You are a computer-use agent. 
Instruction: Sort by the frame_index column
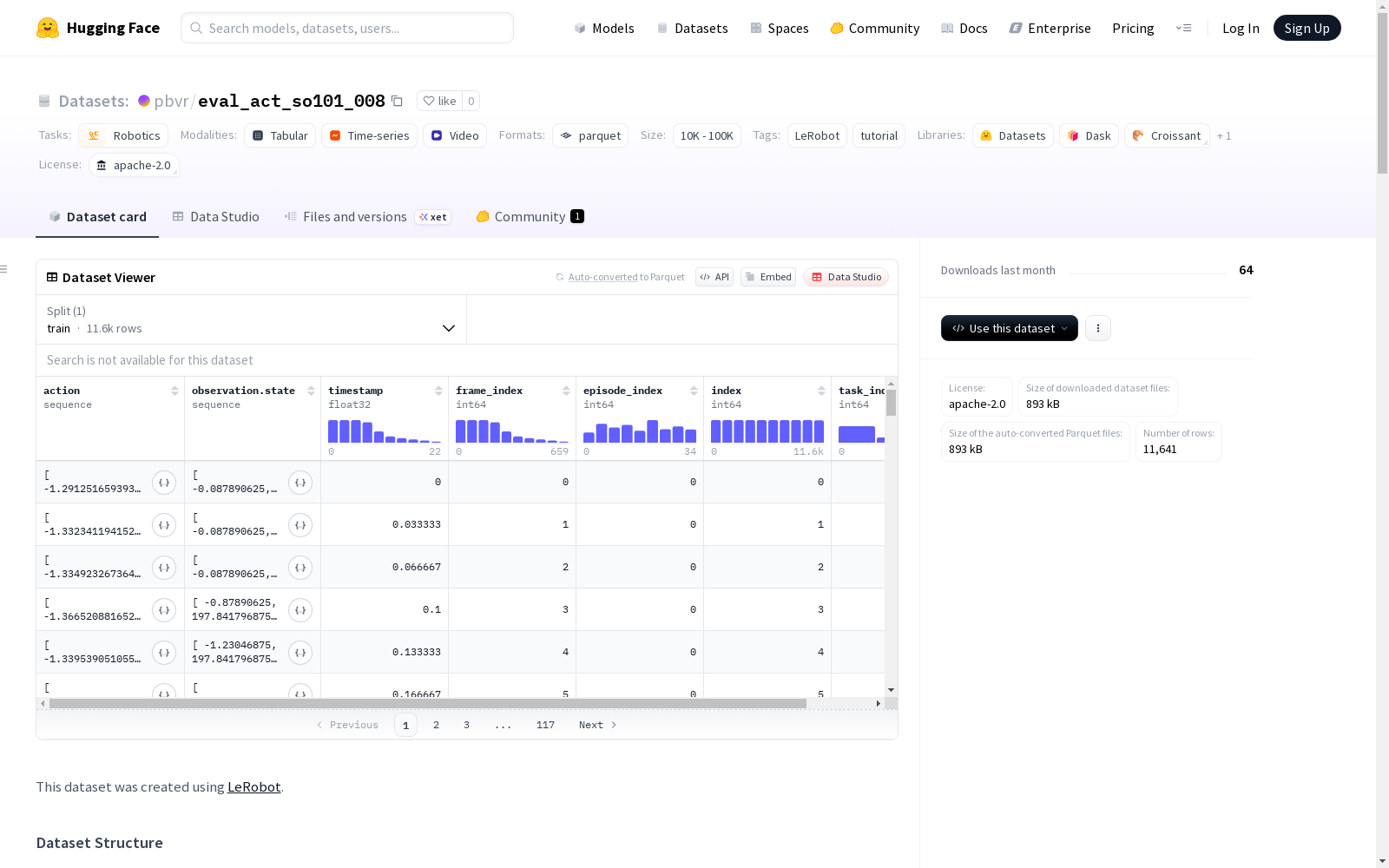tap(566, 391)
